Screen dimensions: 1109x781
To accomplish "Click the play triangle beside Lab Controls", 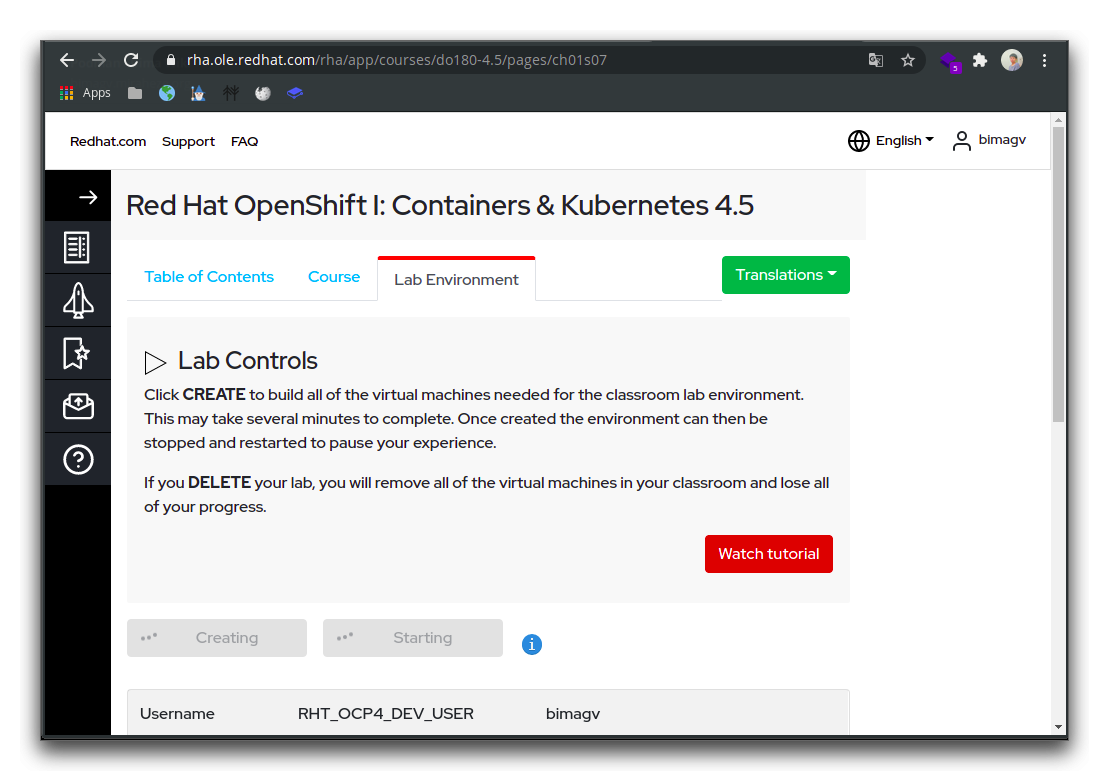I will [155, 363].
